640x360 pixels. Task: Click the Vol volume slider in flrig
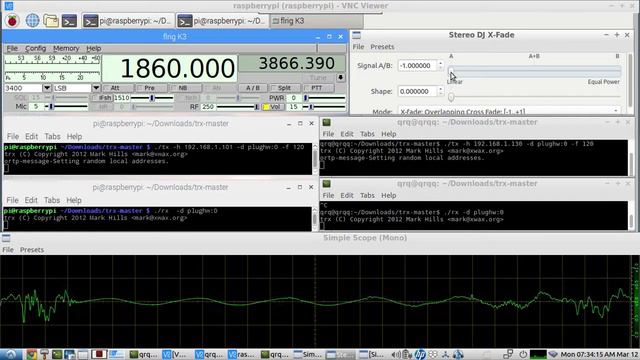click(324, 107)
